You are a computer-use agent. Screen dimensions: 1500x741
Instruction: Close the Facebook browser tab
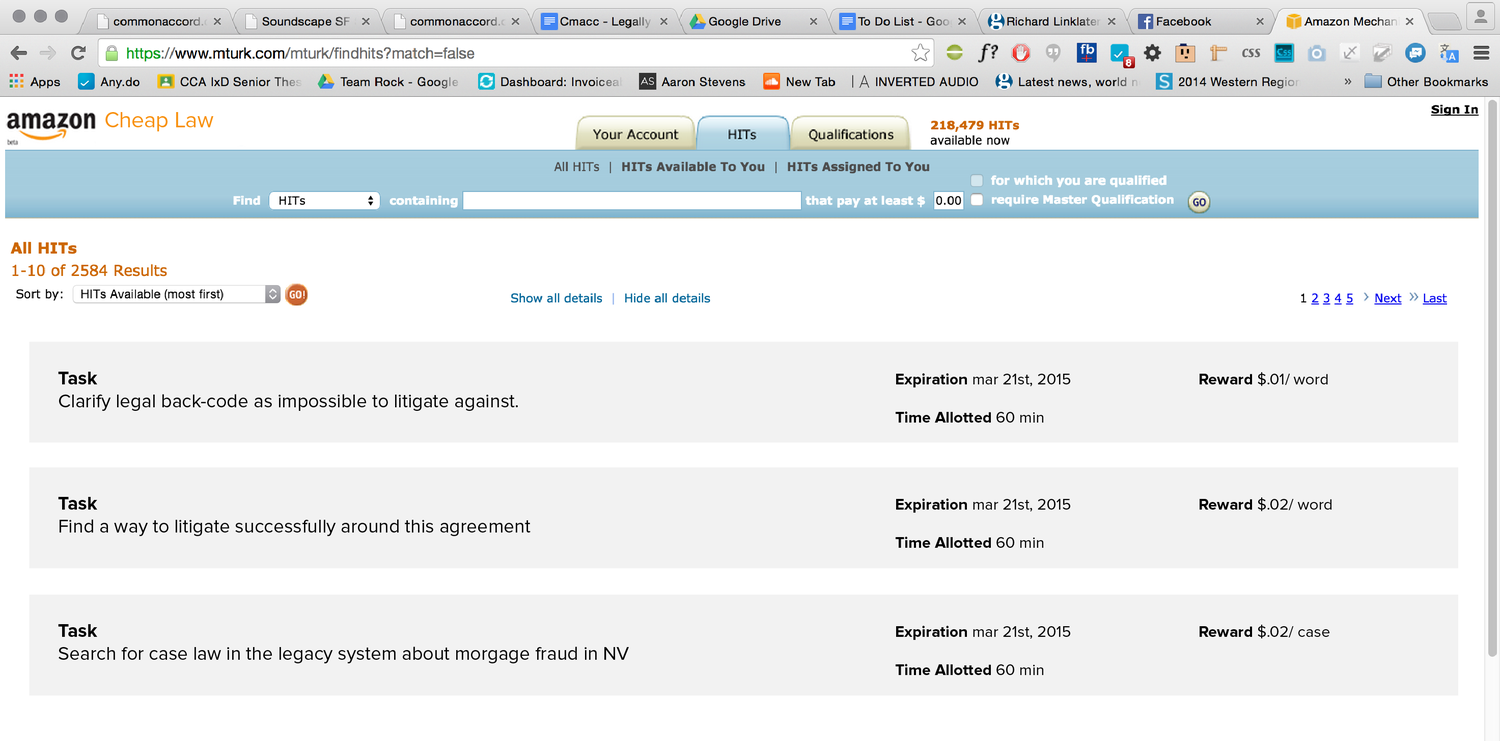tap(1260, 21)
